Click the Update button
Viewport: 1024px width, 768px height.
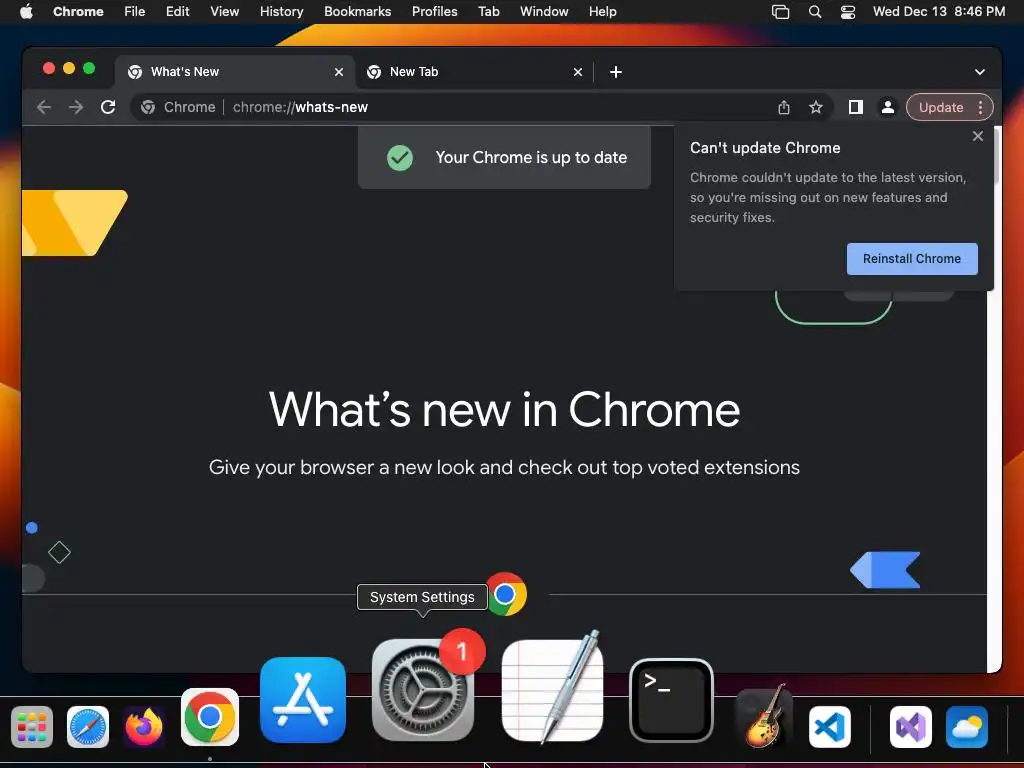pos(940,107)
